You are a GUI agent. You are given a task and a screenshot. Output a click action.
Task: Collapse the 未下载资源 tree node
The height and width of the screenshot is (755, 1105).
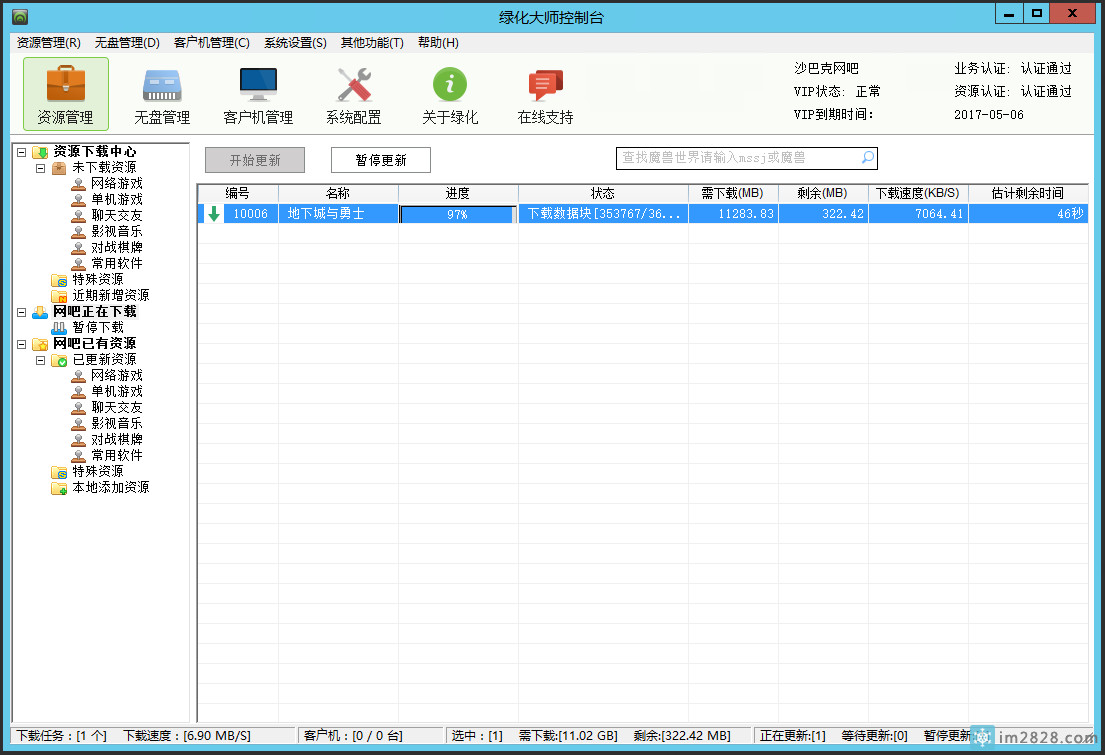tap(41, 168)
